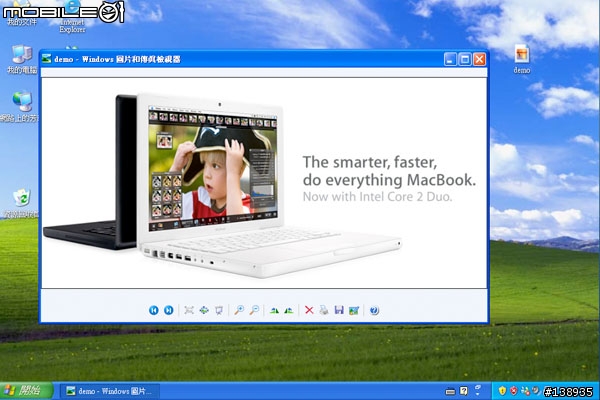Click the red shield alert tray icon
This screenshot has height=400, width=600.
[514, 391]
